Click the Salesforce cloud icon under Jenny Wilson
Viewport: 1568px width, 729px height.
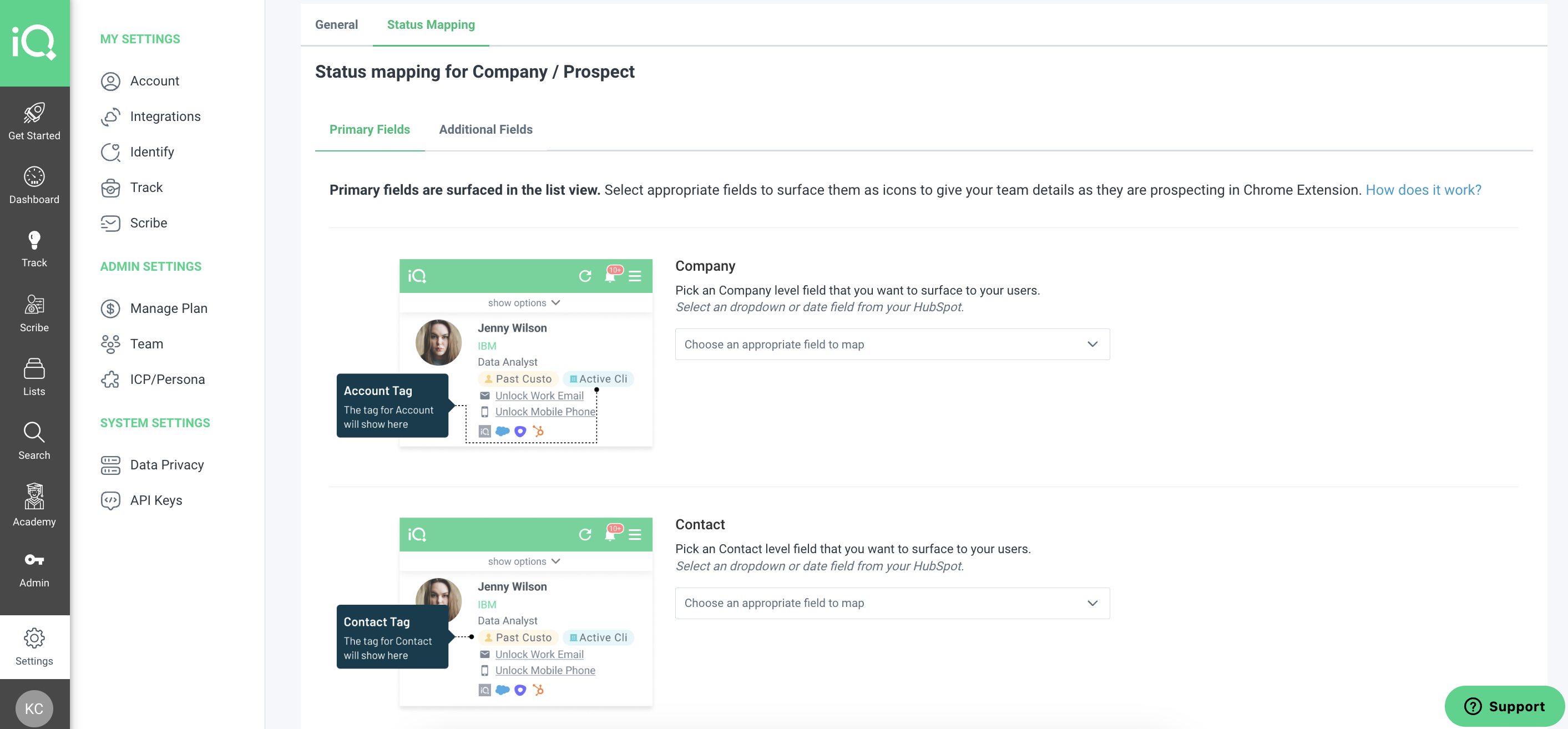pos(502,431)
